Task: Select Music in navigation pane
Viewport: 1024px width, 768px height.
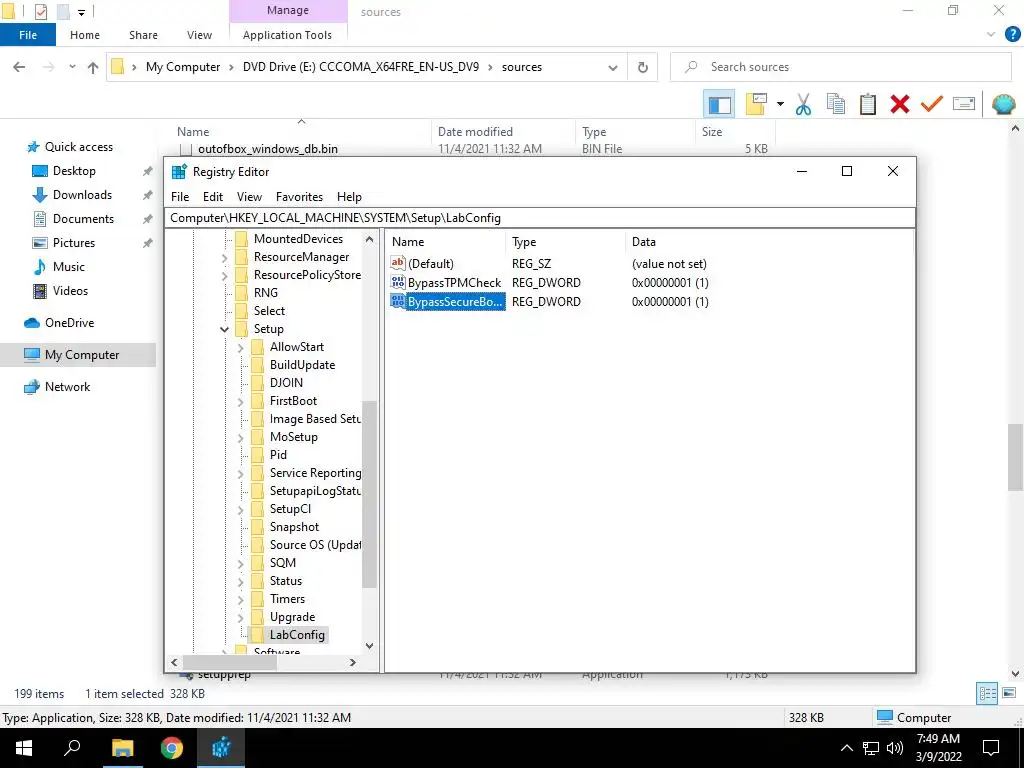Action: 69,267
